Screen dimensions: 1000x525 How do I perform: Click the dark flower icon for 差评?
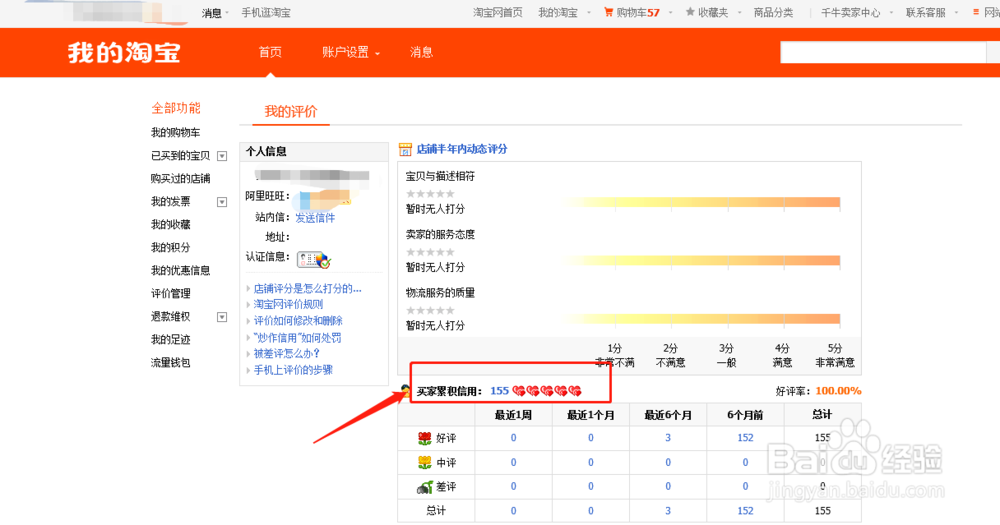425,487
